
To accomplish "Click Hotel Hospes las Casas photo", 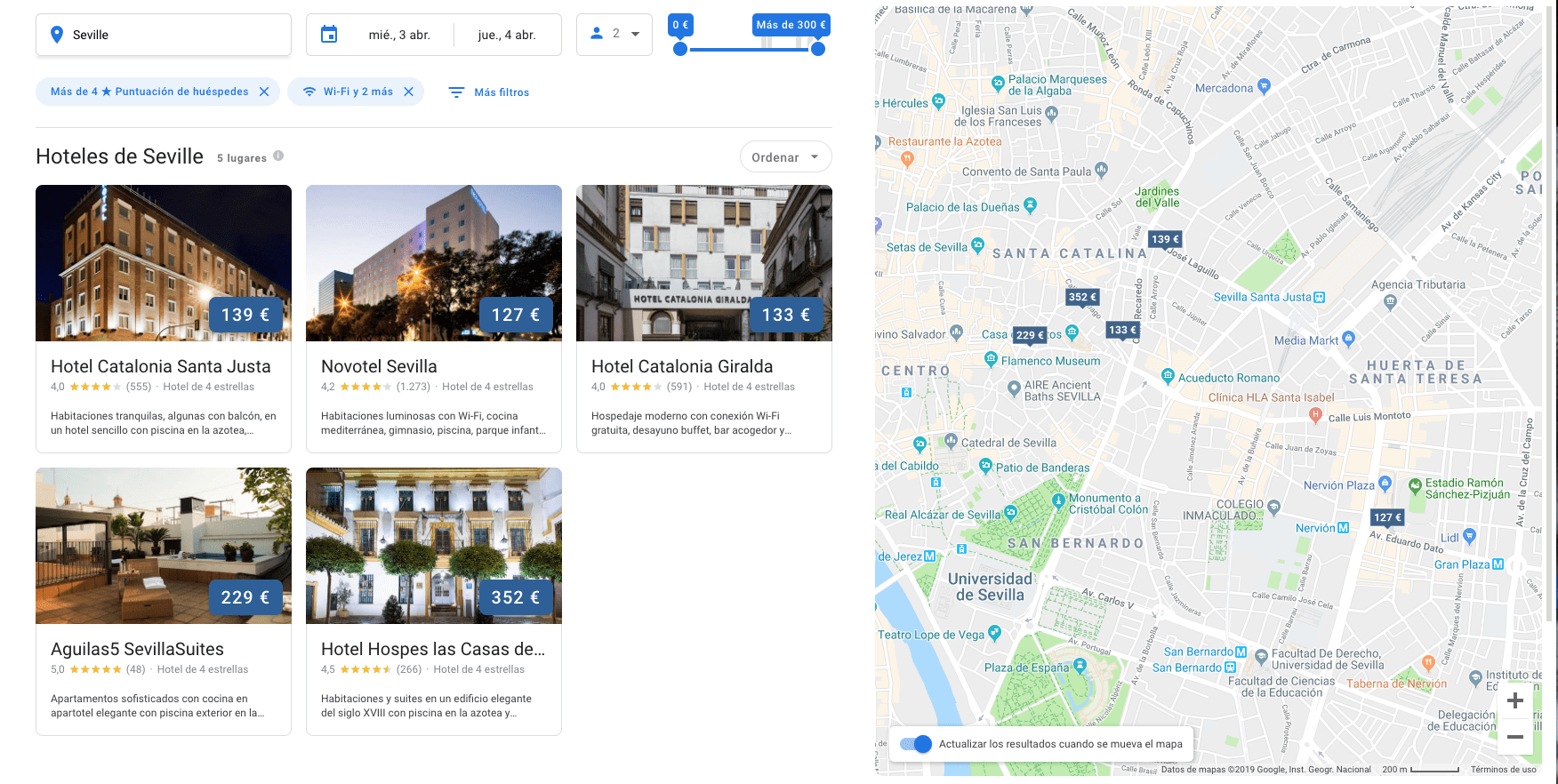I will [434, 546].
